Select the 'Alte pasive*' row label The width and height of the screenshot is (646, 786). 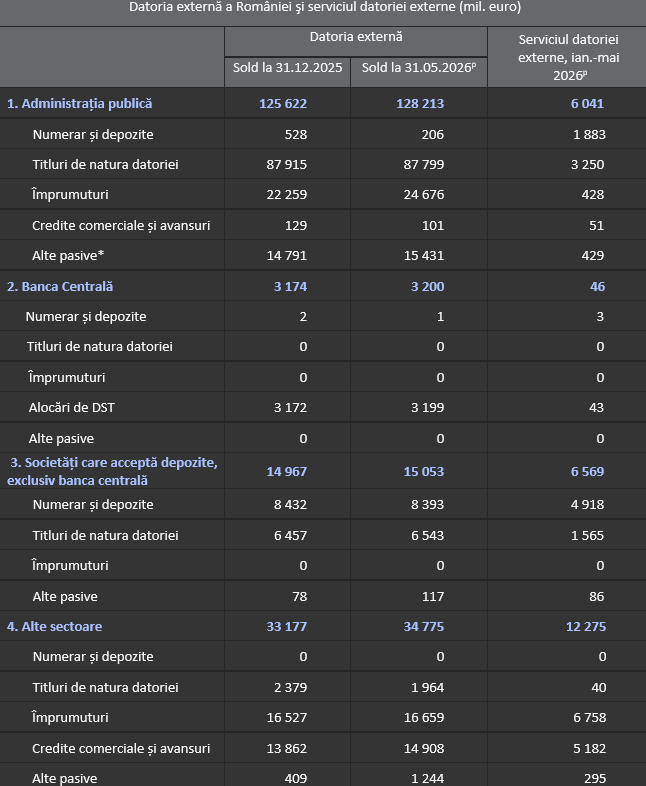pos(68,256)
